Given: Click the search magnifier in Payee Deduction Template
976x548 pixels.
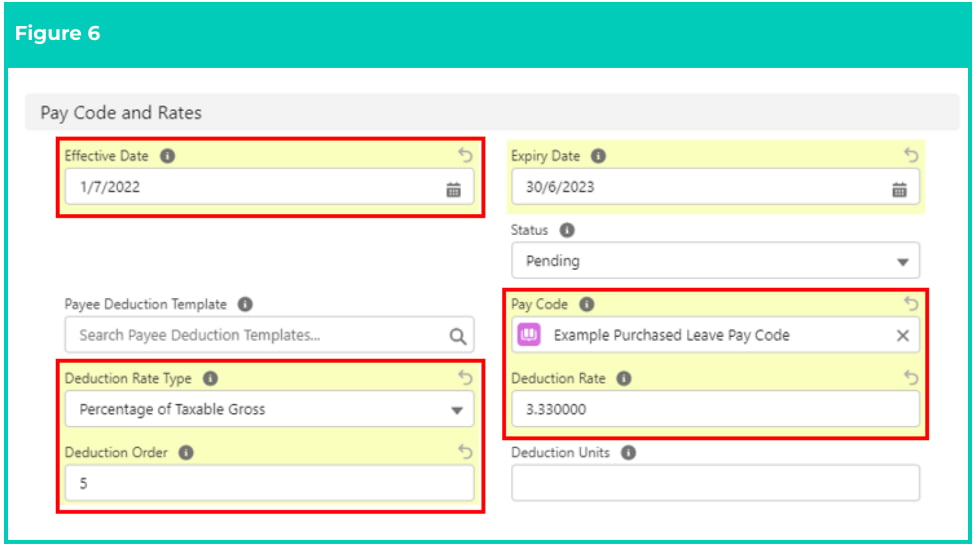Looking at the screenshot, I should coord(458,336).
